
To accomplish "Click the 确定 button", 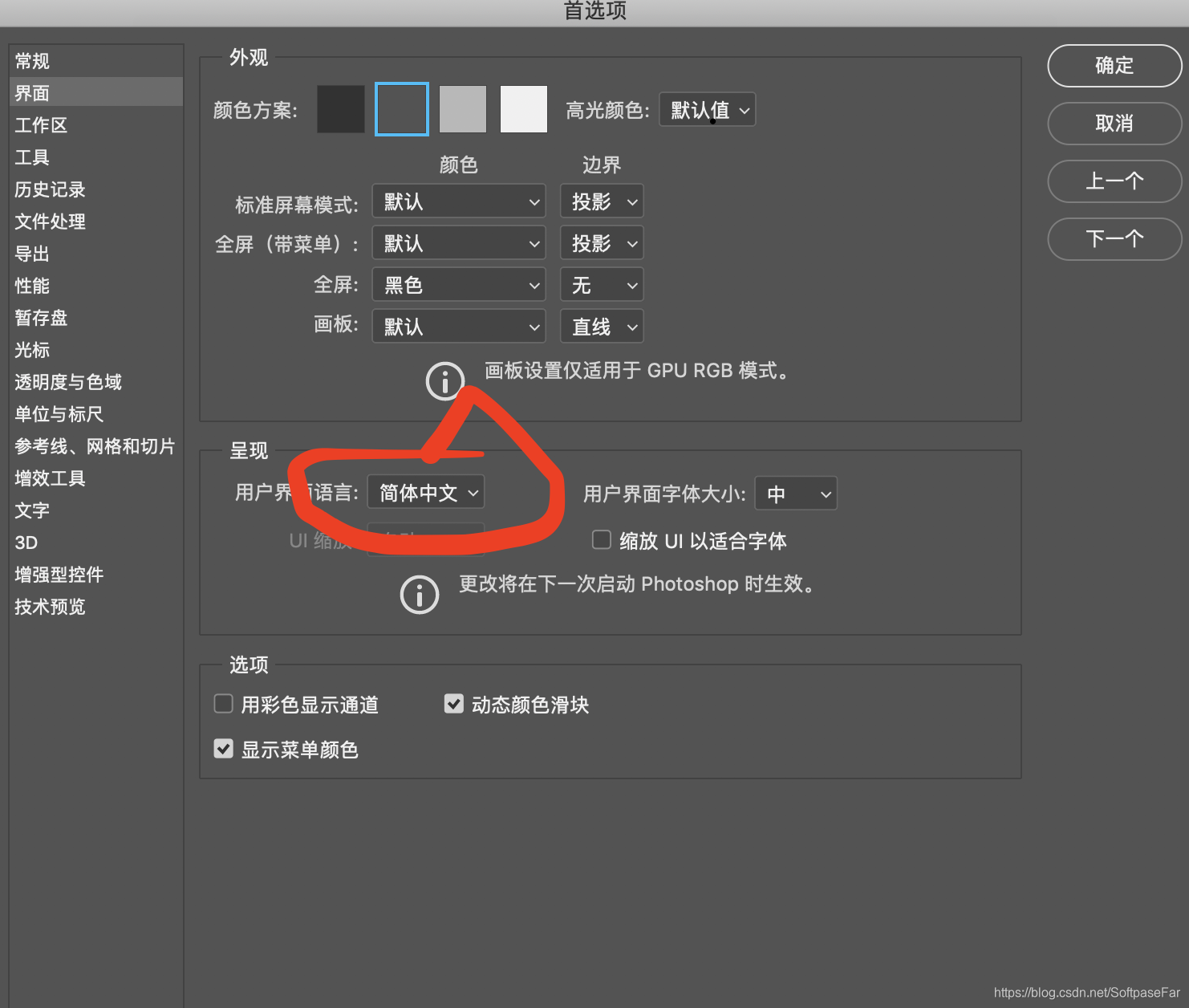I will [x=1114, y=66].
